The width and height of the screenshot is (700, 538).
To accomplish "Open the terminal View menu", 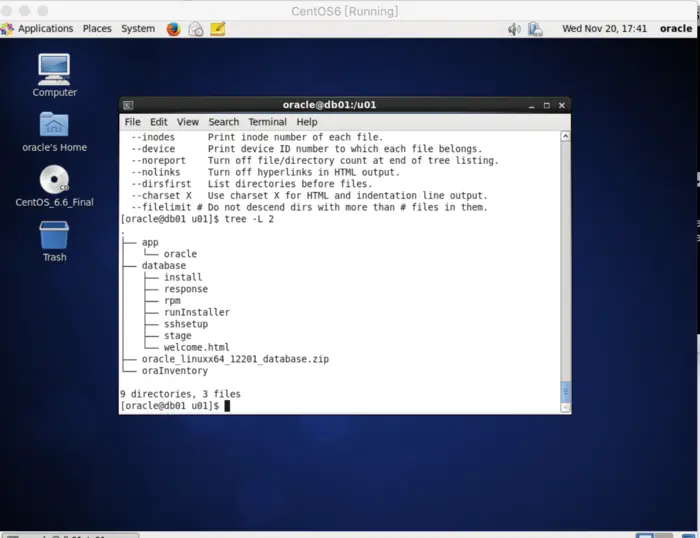I will point(188,122).
